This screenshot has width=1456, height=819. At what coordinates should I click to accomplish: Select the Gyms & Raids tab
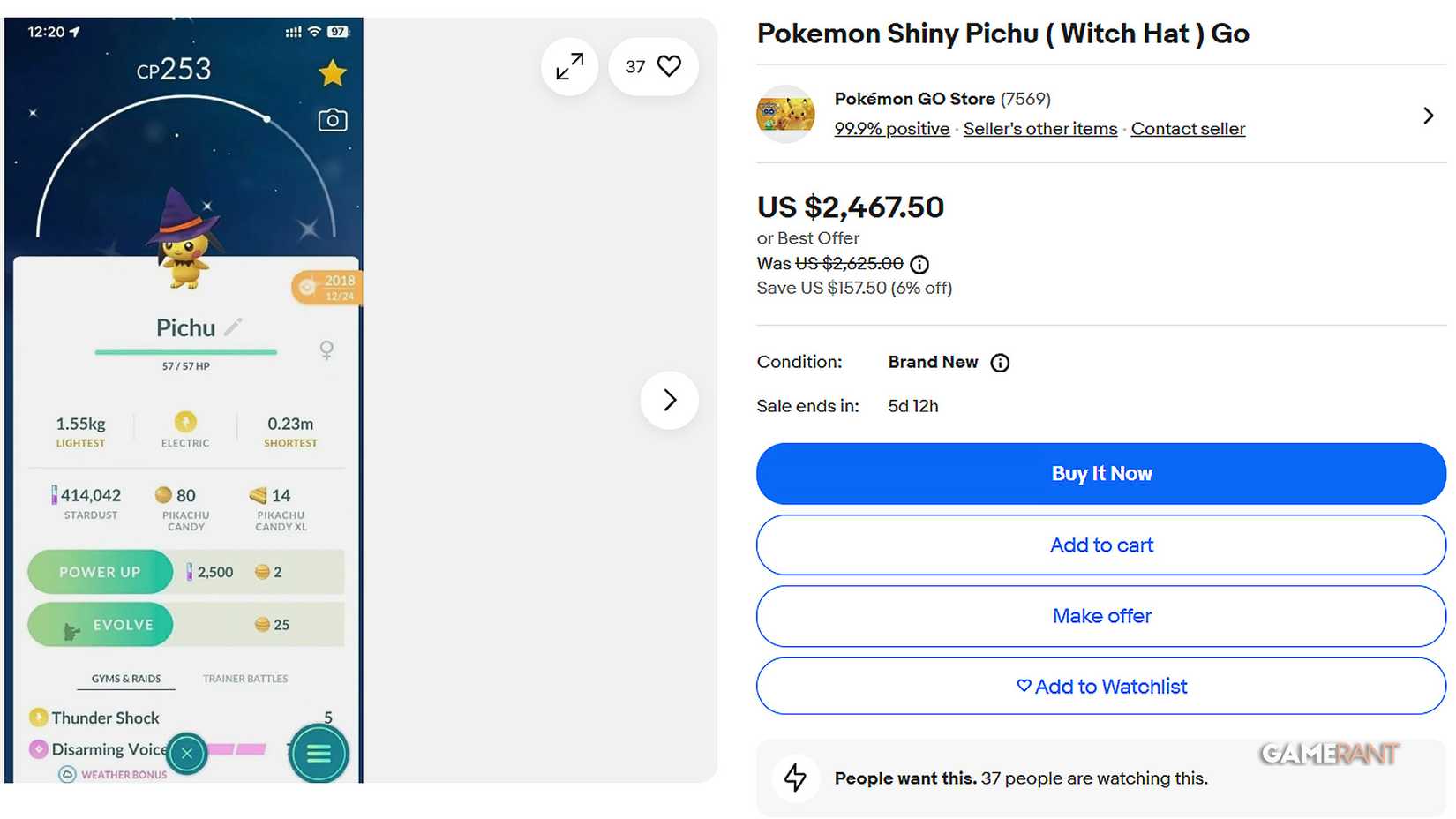coord(126,678)
